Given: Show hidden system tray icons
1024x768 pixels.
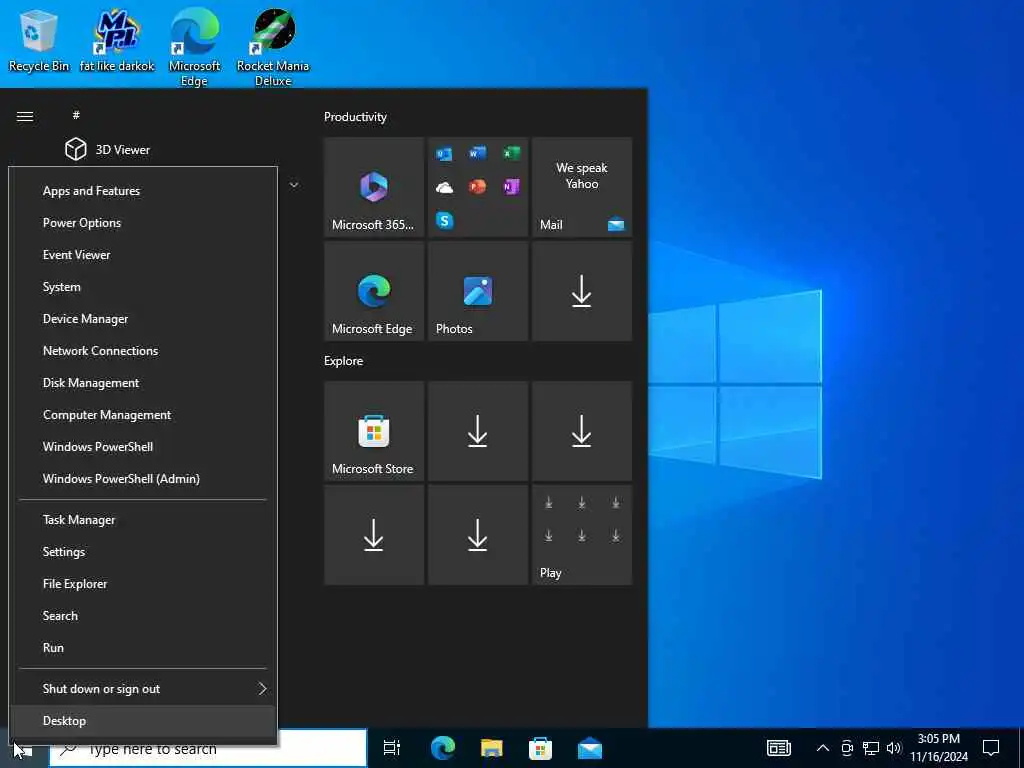Looking at the screenshot, I should (823, 748).
